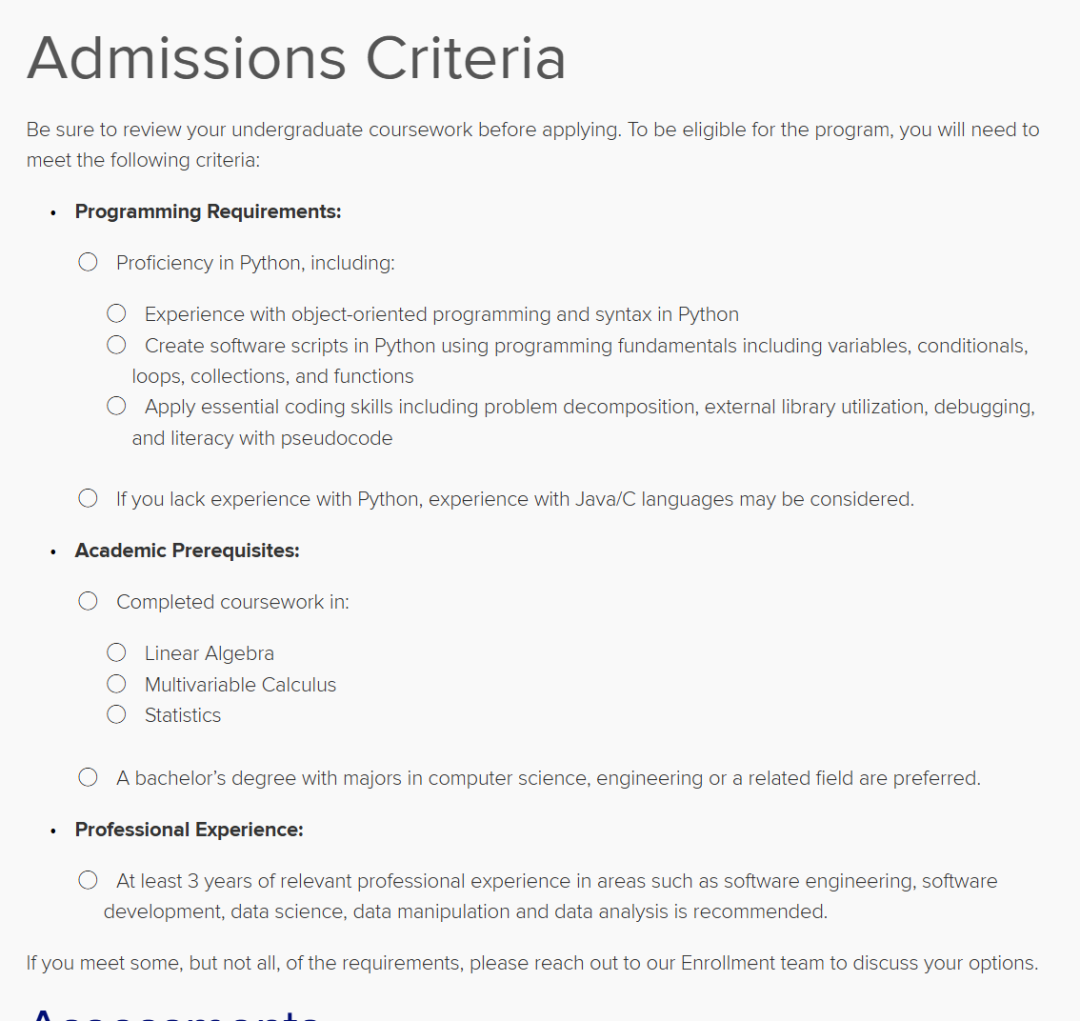The image size is (1080, 1021).
Task: Select the circle next to object-oriented programming
Action: coord(117,314)
